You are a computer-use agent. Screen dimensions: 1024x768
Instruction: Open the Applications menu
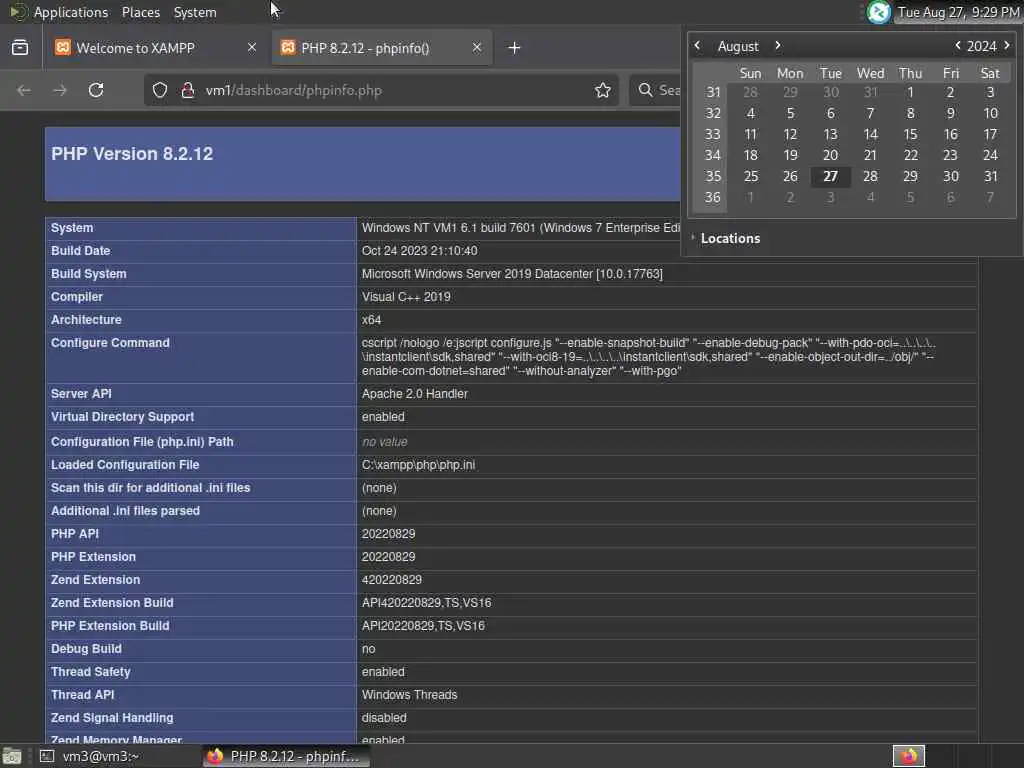pos(71,12)
